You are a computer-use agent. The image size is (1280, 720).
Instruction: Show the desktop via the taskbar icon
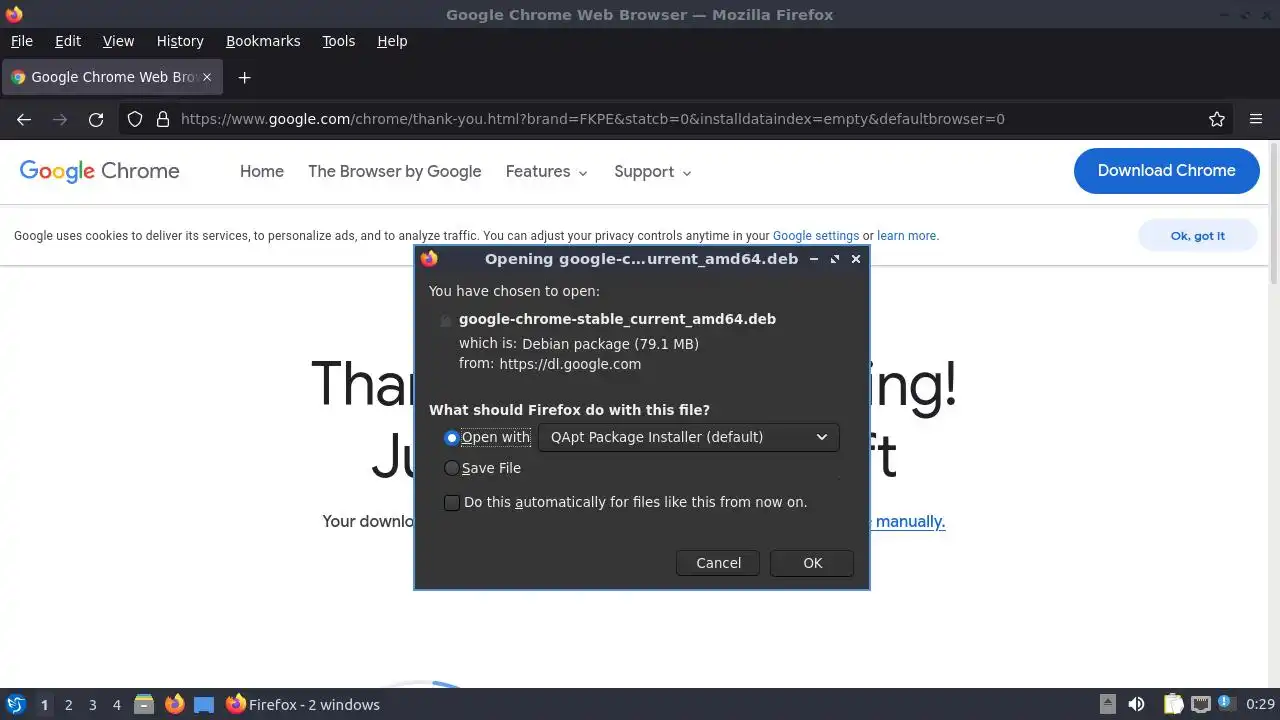(204, 704)
